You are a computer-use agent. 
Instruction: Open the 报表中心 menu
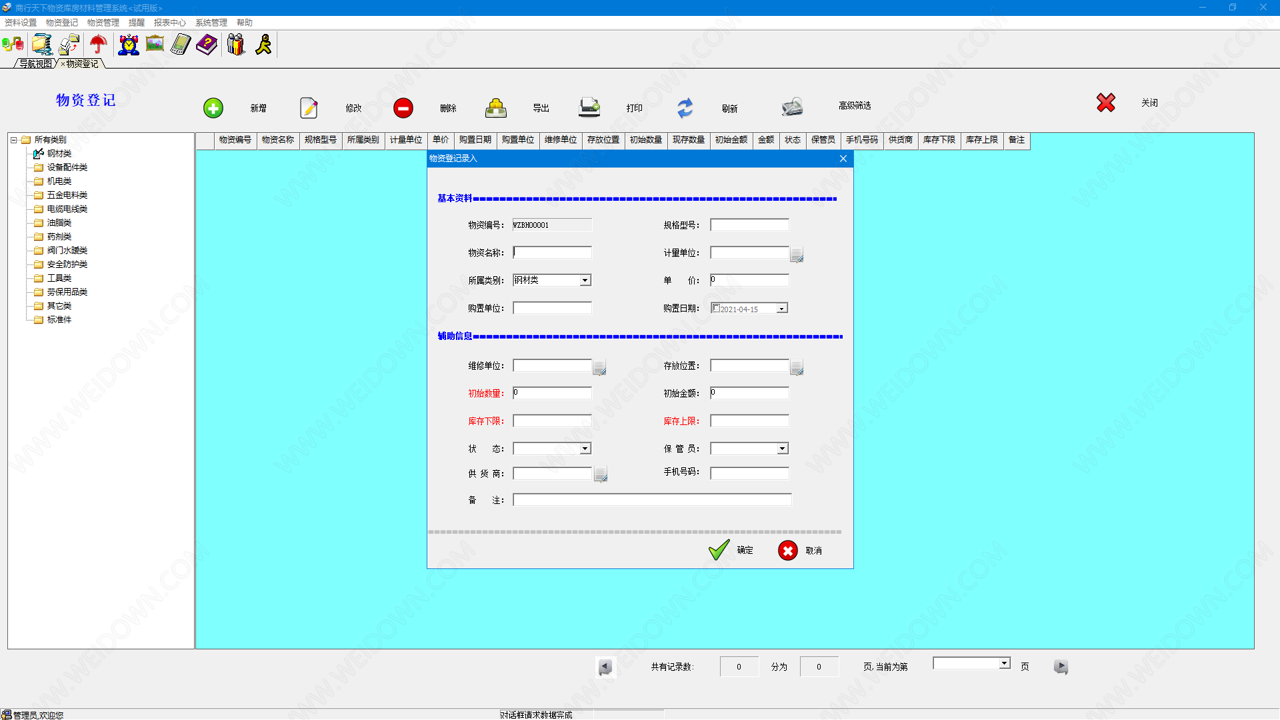[x=170, y=22]
